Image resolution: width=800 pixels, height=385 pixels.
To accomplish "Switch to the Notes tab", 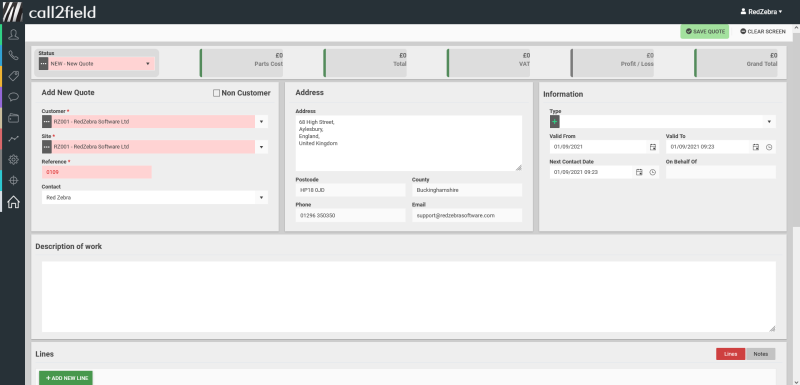I will (x=760, y=354).
